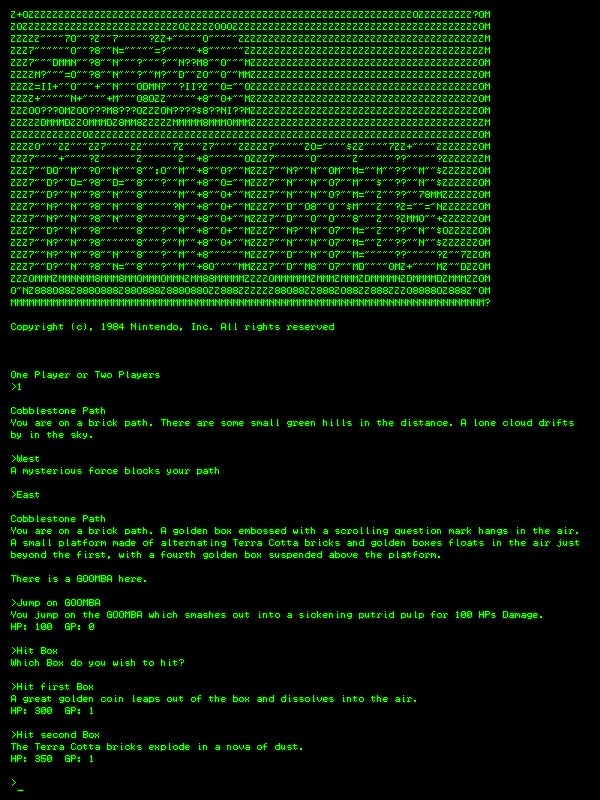Click the ">1" player selection entry
The image size is (600, 800).
click(16, 387)
